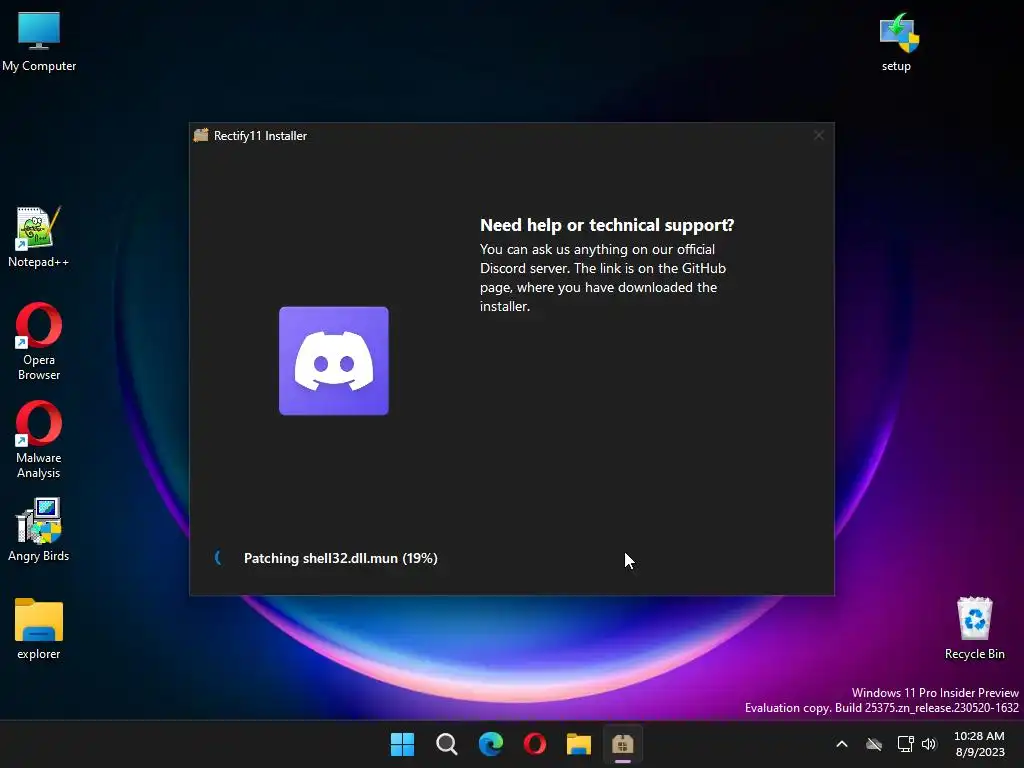Select the Angry Birds desktop icon
The height and width of the screenshot is (768, 1024).
(38, 530)
